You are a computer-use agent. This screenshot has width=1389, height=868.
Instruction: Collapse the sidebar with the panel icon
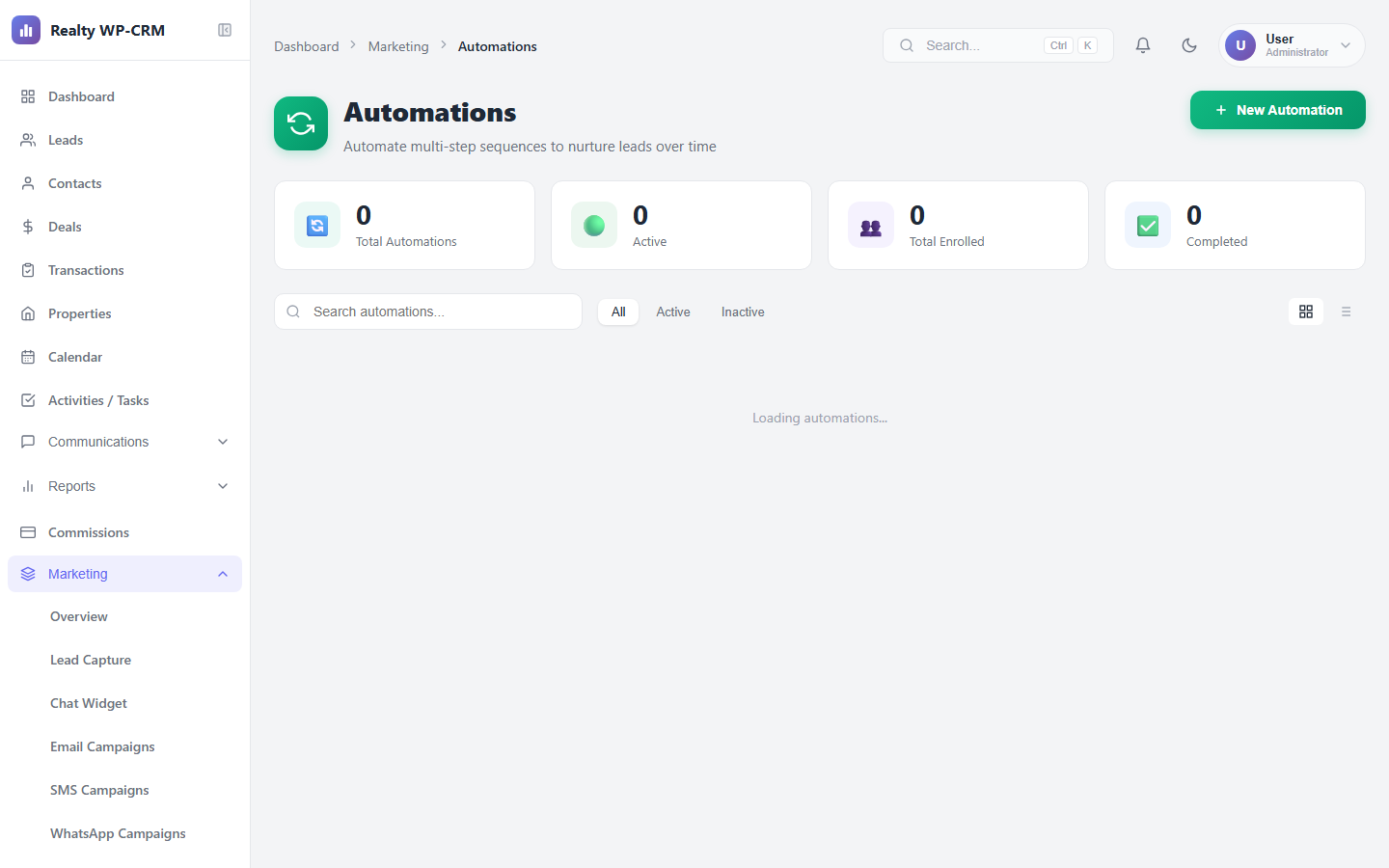click(225, 30)
